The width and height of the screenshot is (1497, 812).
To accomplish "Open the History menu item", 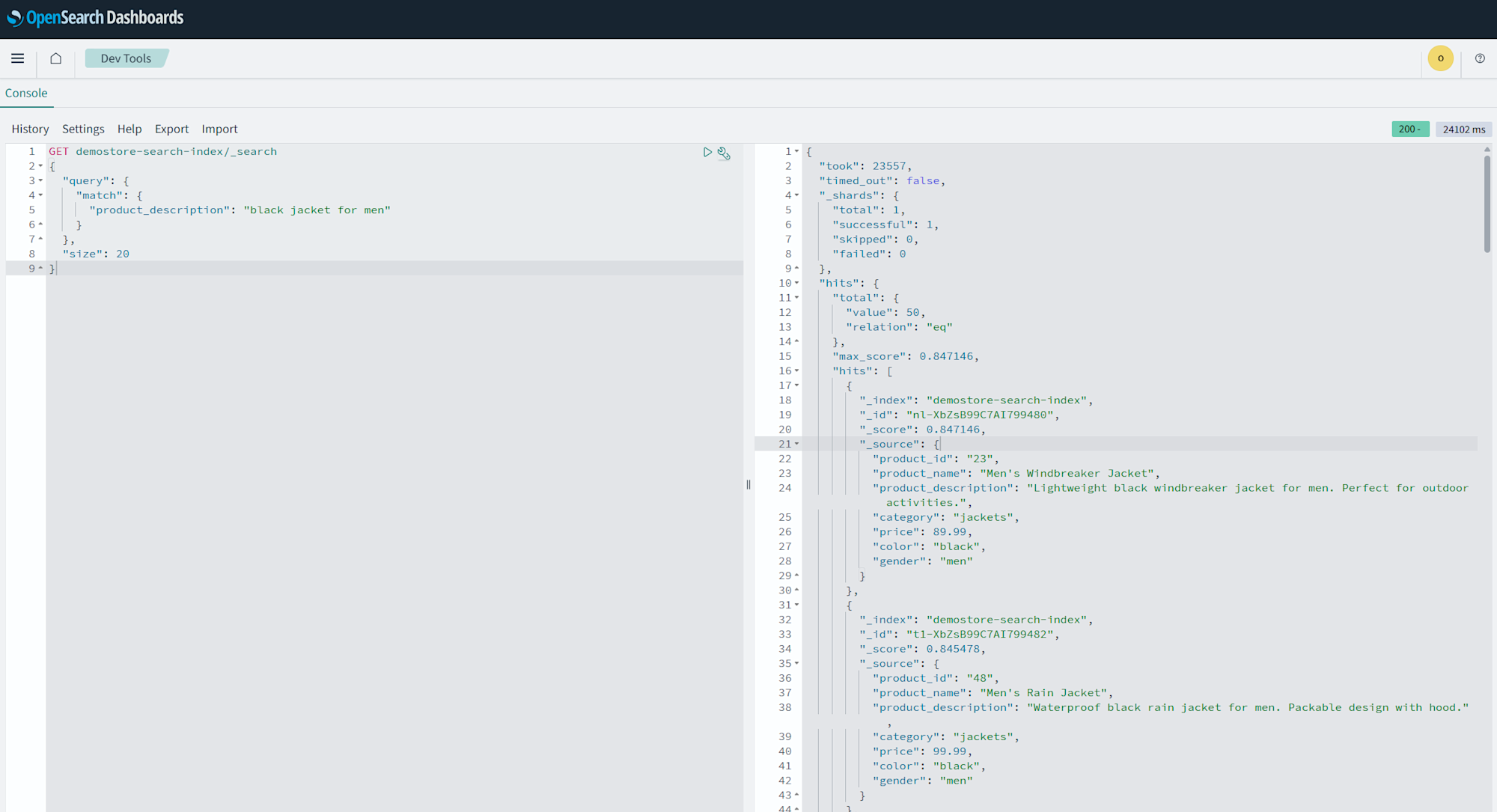I will tap(30, 129).
